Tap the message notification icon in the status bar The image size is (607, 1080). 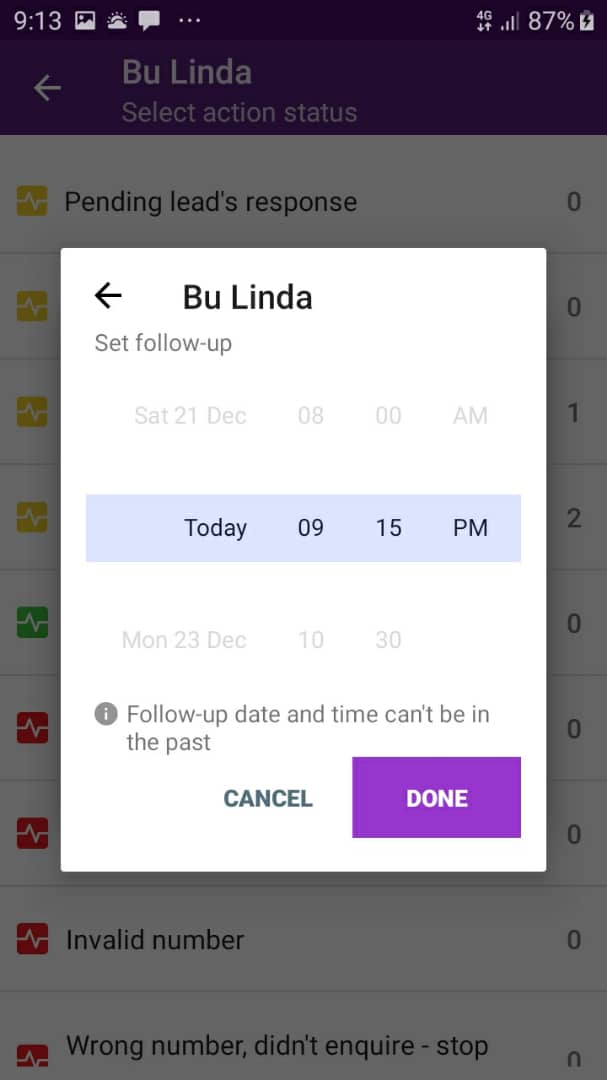(149, 20)
